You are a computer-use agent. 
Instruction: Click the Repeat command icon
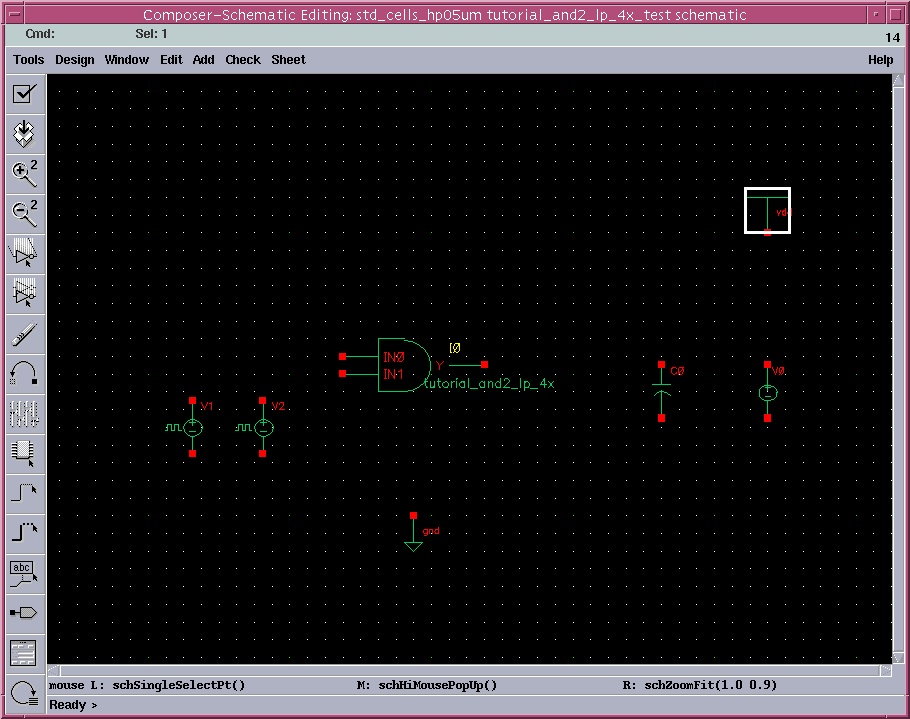coord(24,693)
